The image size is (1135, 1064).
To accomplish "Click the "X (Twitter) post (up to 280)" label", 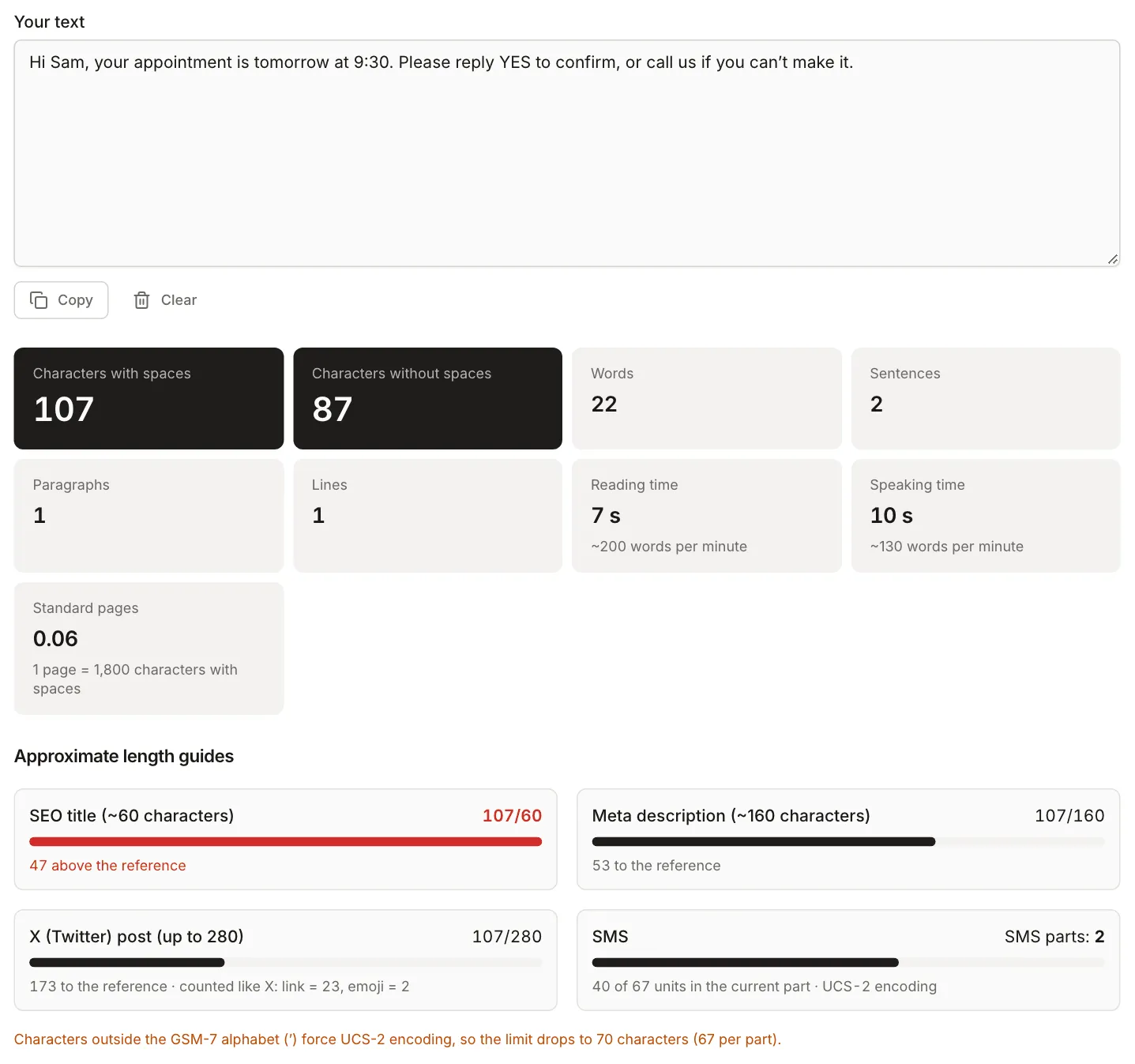I will pos(137,937).
